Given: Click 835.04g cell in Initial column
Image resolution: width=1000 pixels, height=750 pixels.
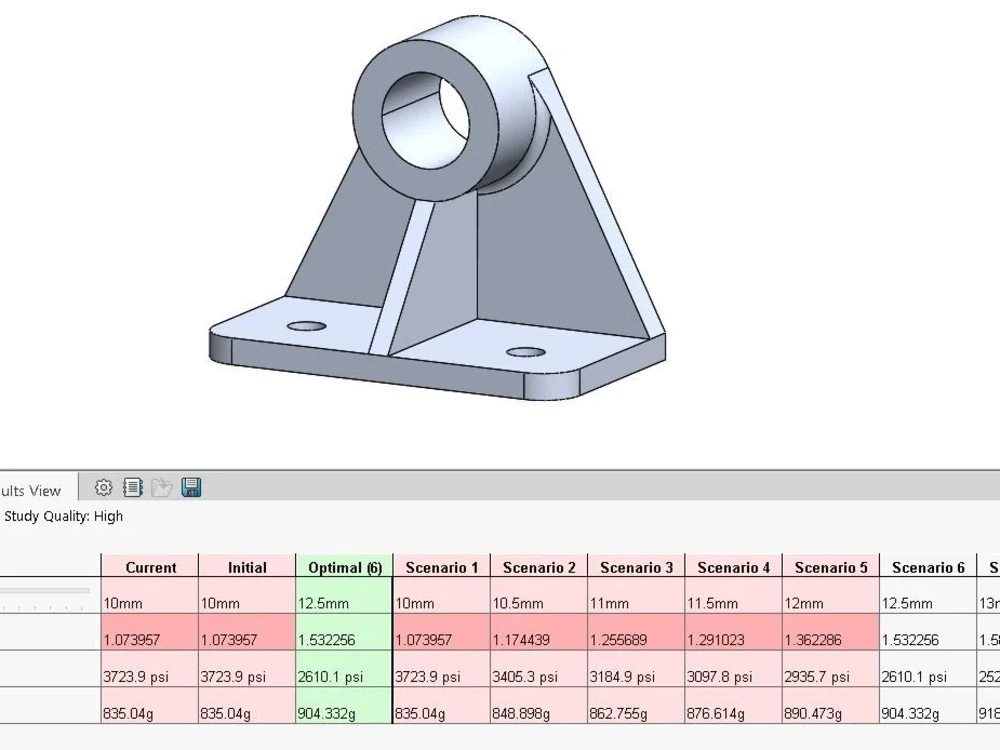Looking at the screenshot, I should point(247,705).
